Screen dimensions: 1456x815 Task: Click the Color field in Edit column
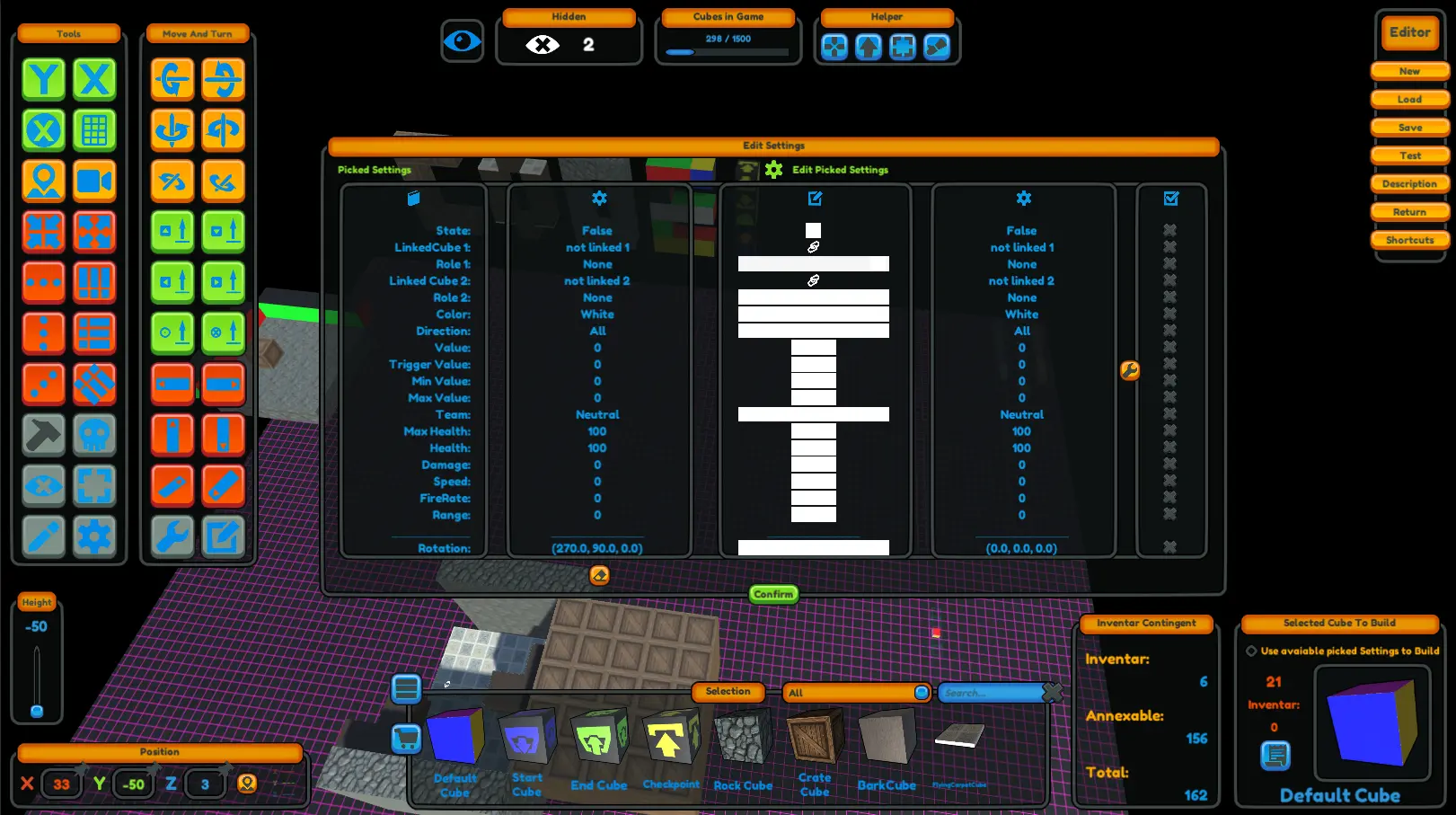pyautogui.click(x=814, y=314)
